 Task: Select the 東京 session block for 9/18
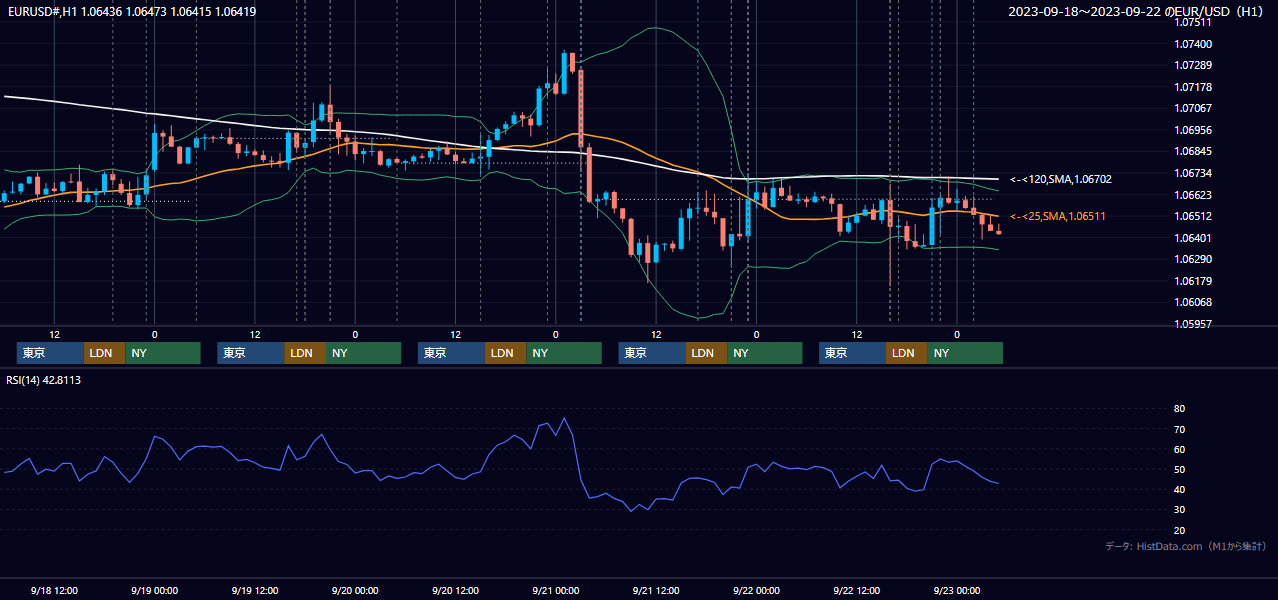click(50, 353)
